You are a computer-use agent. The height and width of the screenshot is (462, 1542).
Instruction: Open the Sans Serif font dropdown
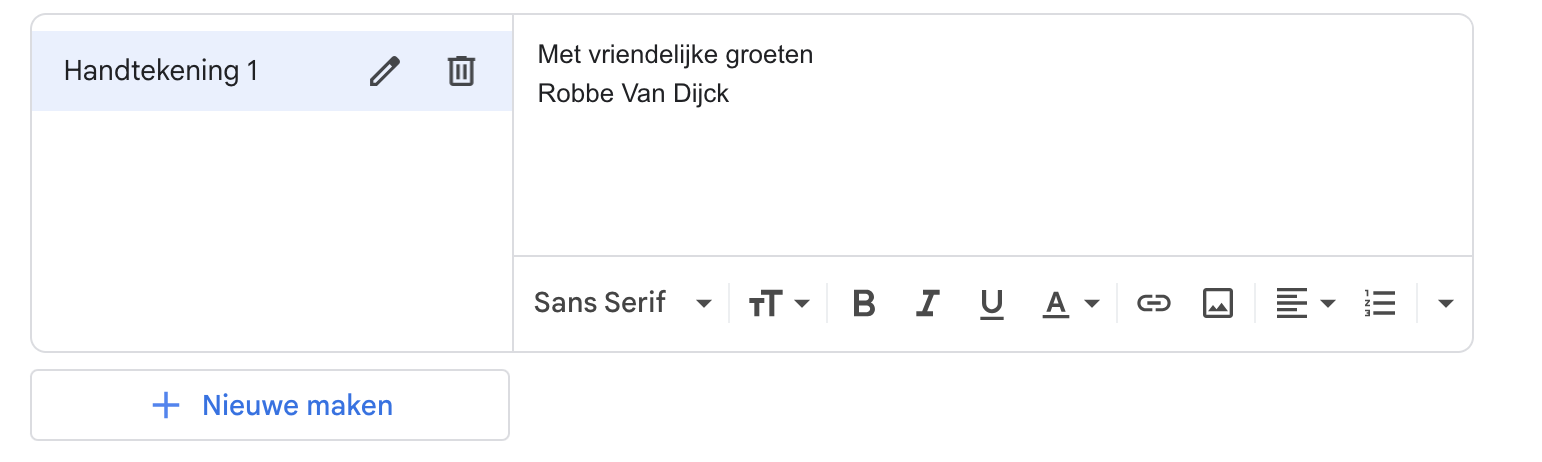[623, 303]
